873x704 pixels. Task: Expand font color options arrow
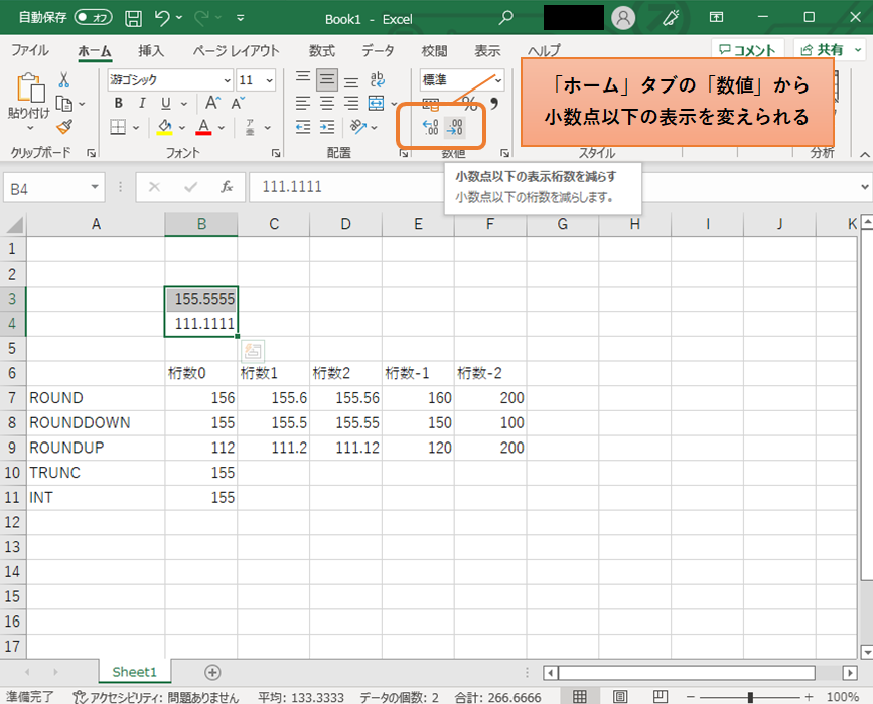point(222,128)
